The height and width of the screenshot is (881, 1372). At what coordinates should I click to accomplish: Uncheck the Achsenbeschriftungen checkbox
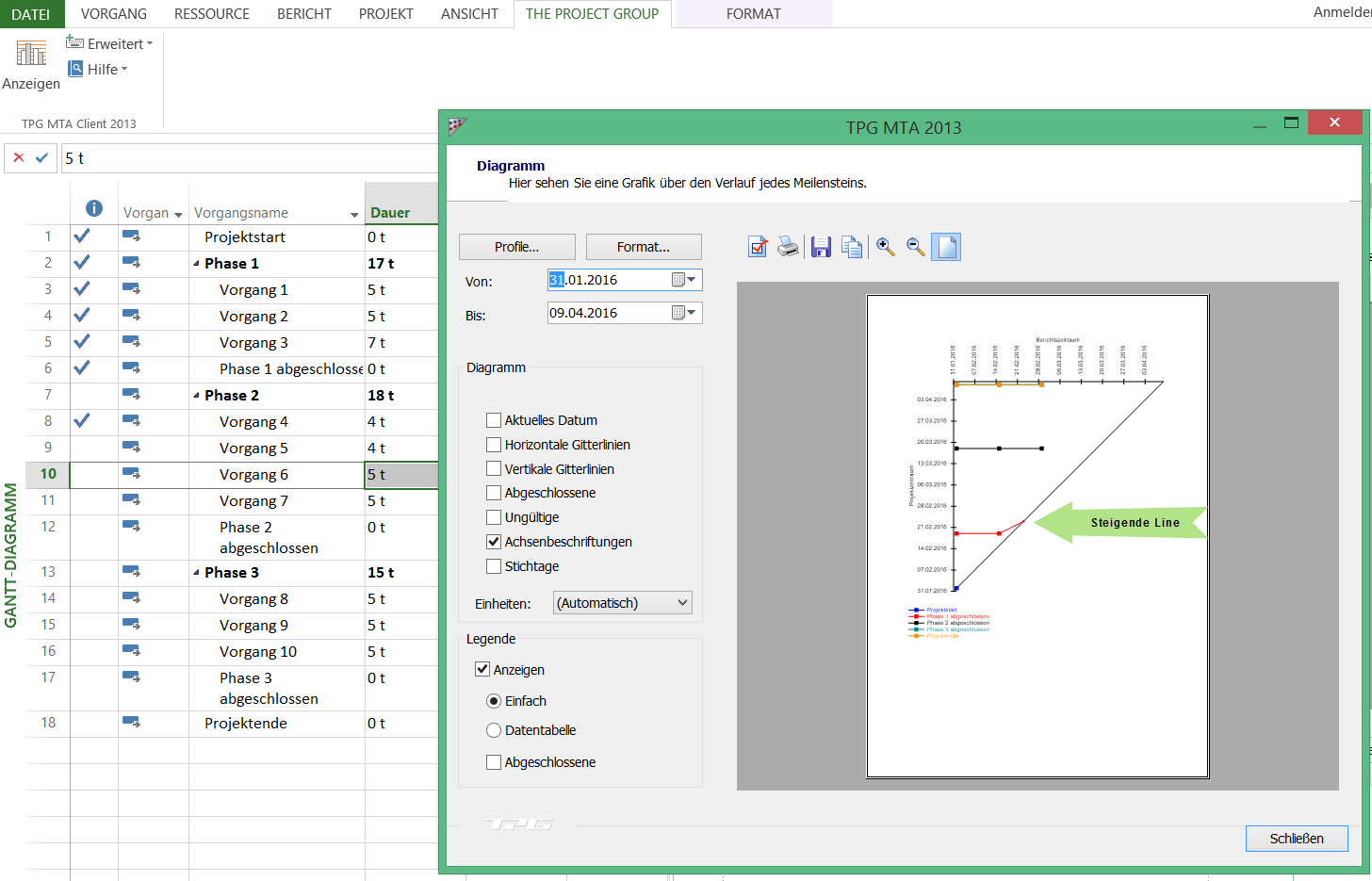[x=494, y=542]
